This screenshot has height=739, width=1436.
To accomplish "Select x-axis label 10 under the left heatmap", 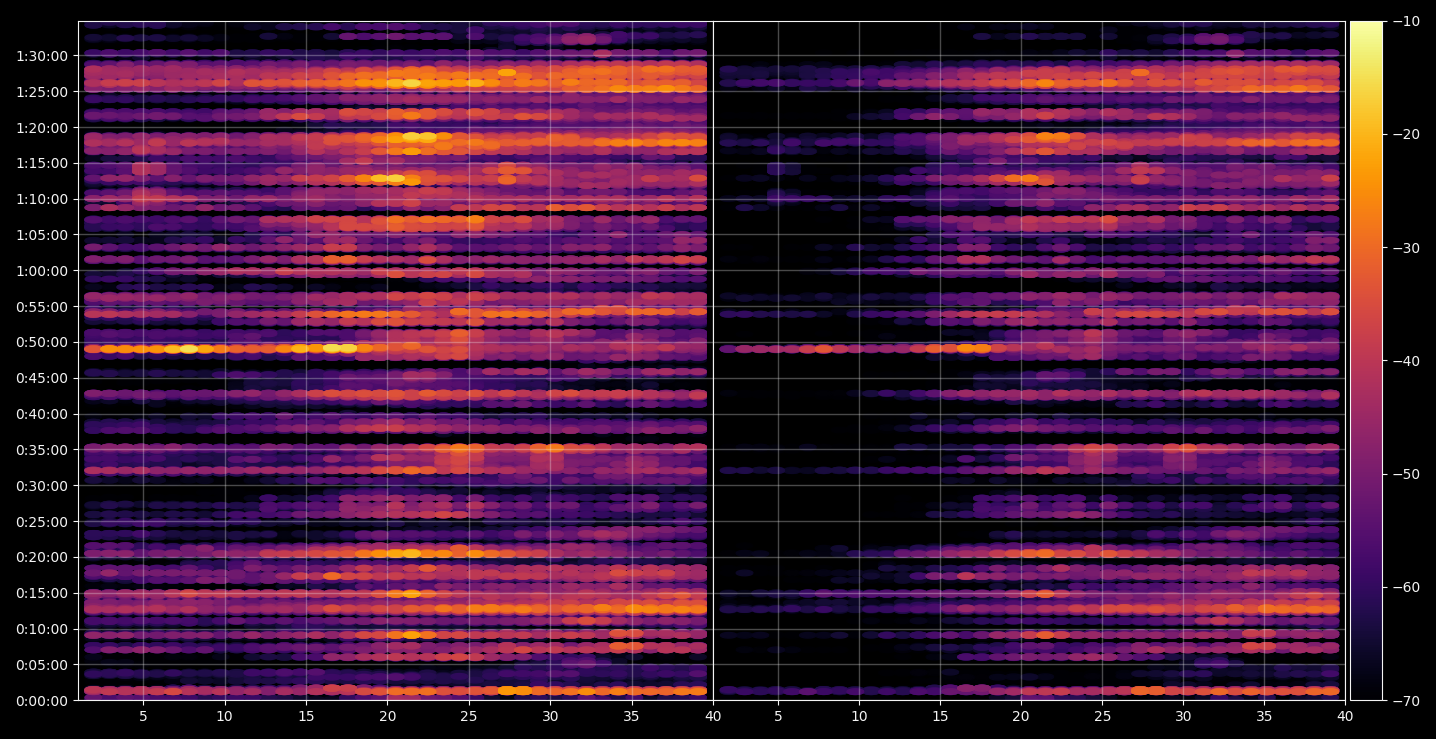I will point(224,716).
